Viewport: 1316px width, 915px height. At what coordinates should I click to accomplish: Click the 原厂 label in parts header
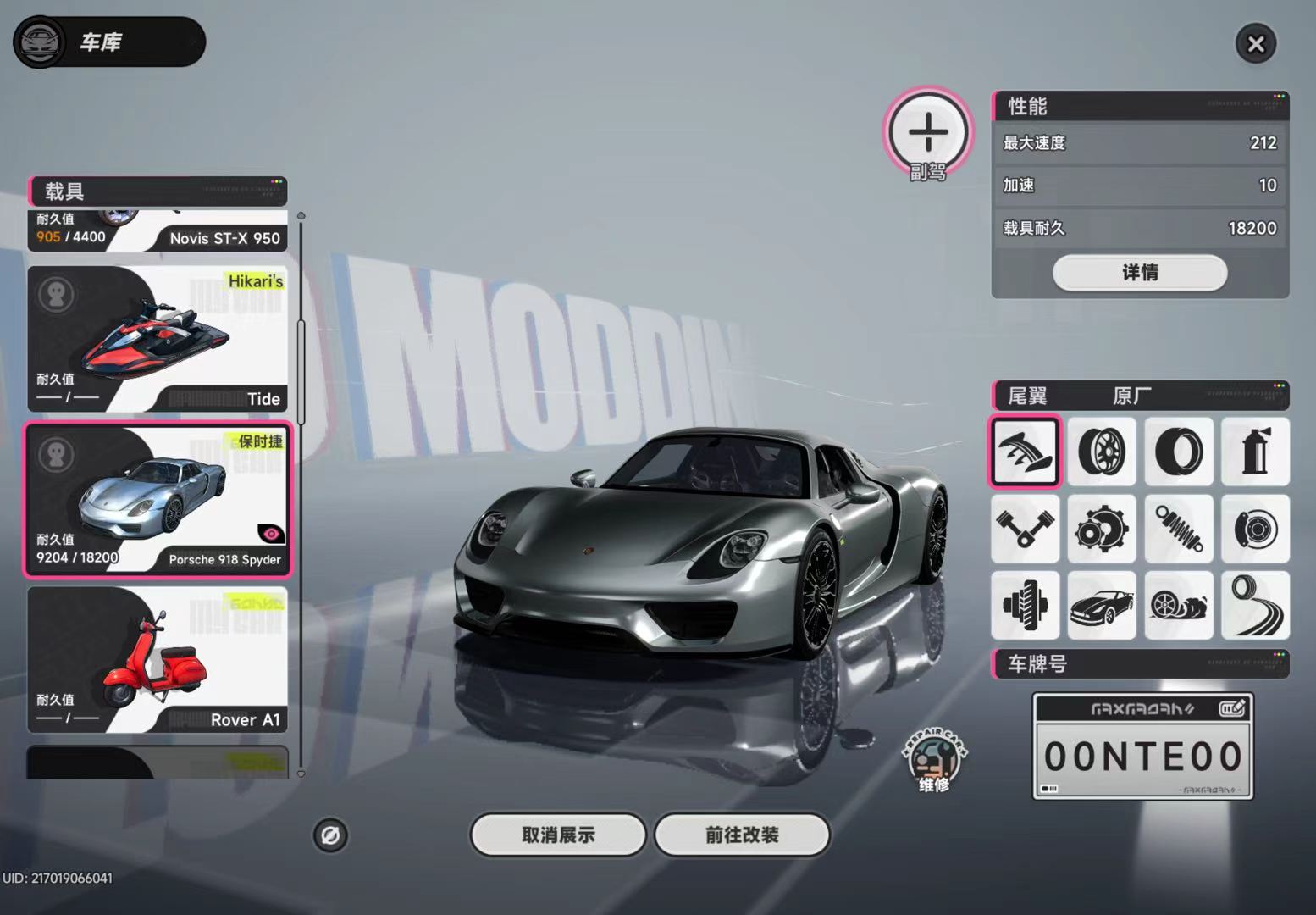[1132, 396]
